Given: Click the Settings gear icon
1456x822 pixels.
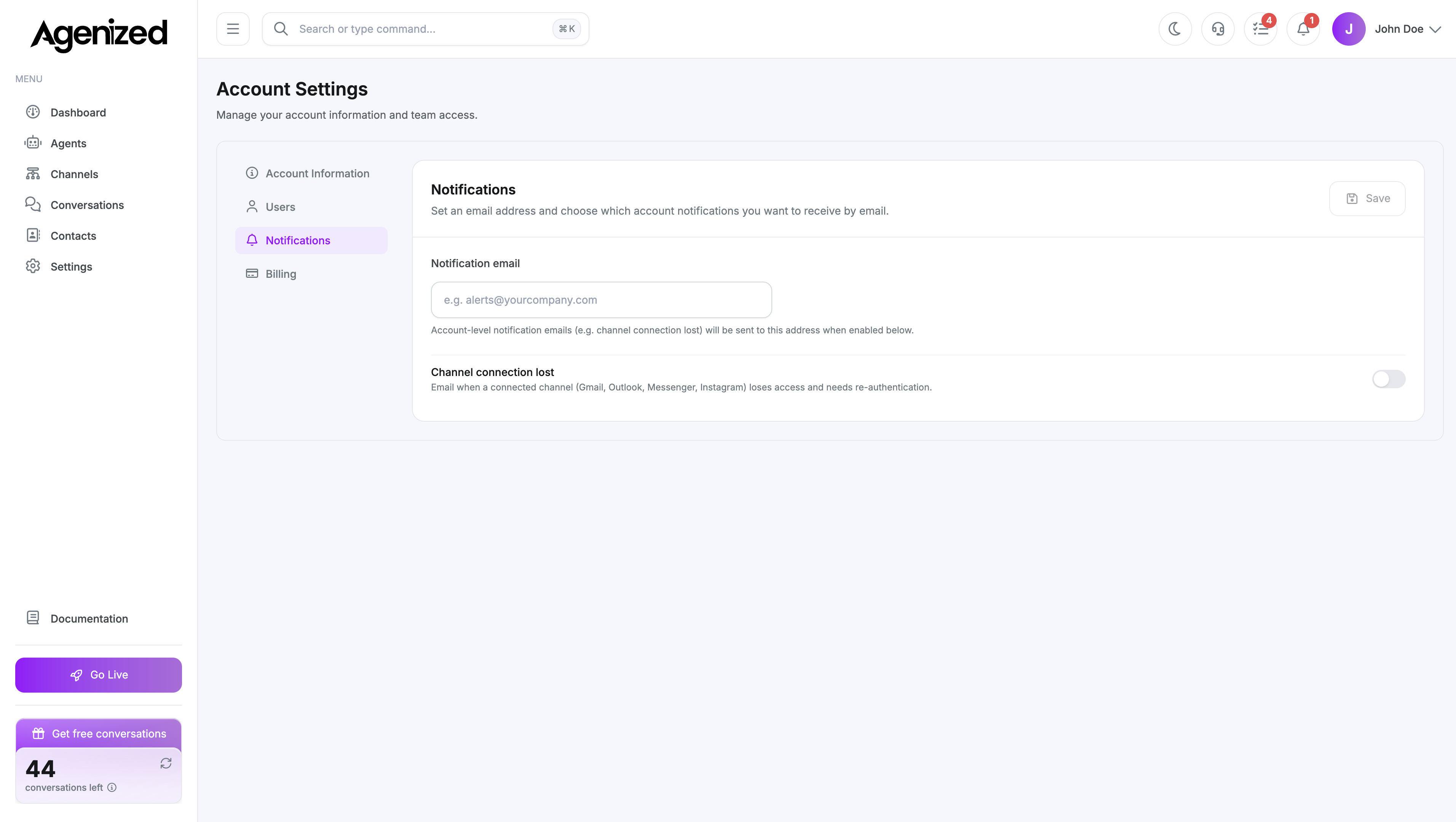Looking at the screenshot, I should point(33,266).
